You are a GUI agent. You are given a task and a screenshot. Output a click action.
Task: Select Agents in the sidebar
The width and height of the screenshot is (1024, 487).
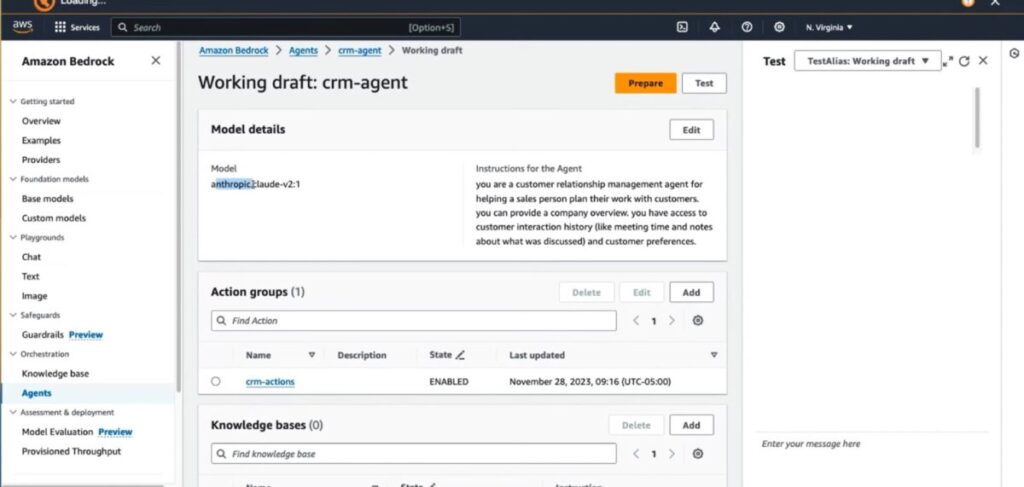pyautogui.click(x=37, y=393)
